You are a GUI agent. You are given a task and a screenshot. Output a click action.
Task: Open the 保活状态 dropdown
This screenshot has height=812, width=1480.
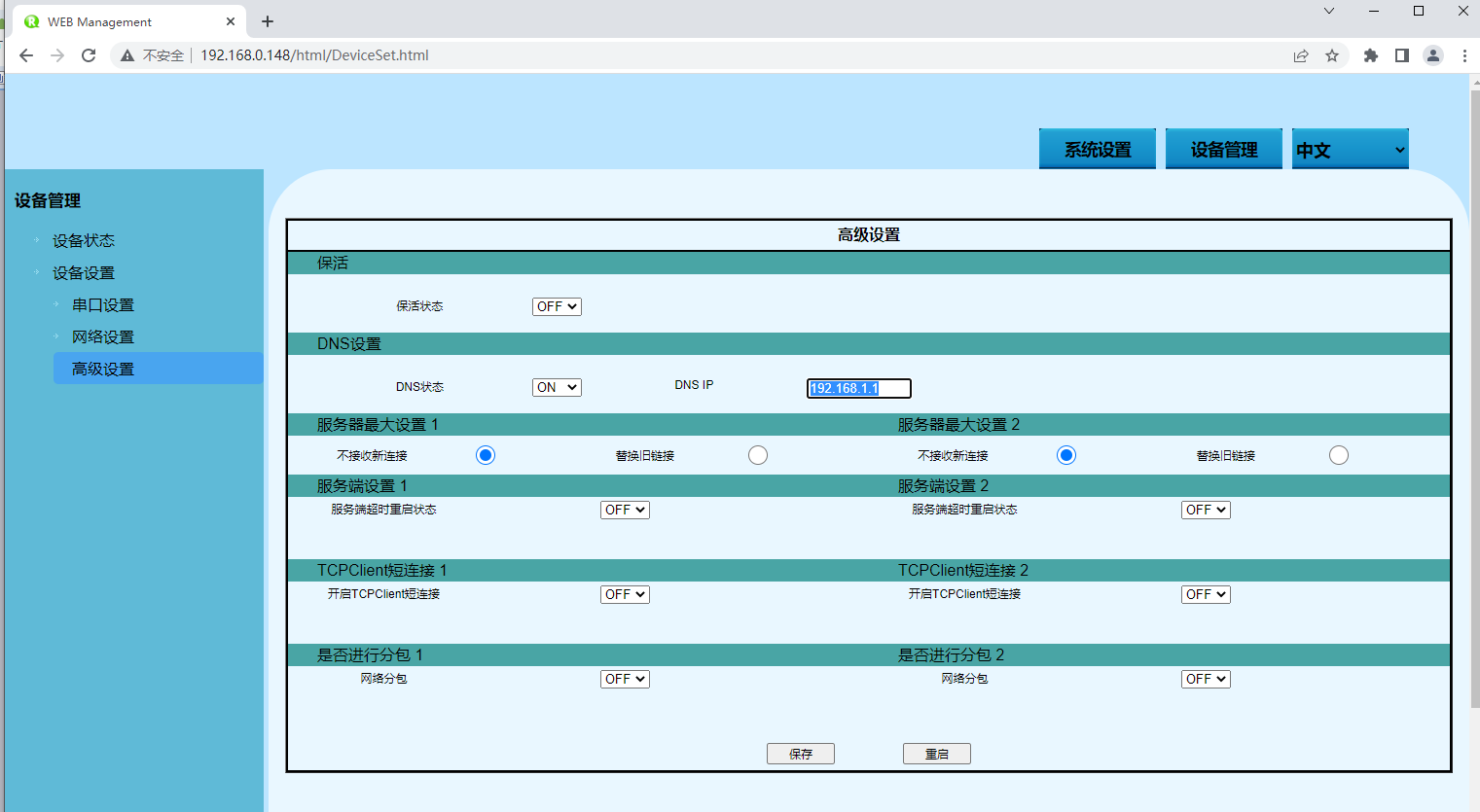pos(557,306)
